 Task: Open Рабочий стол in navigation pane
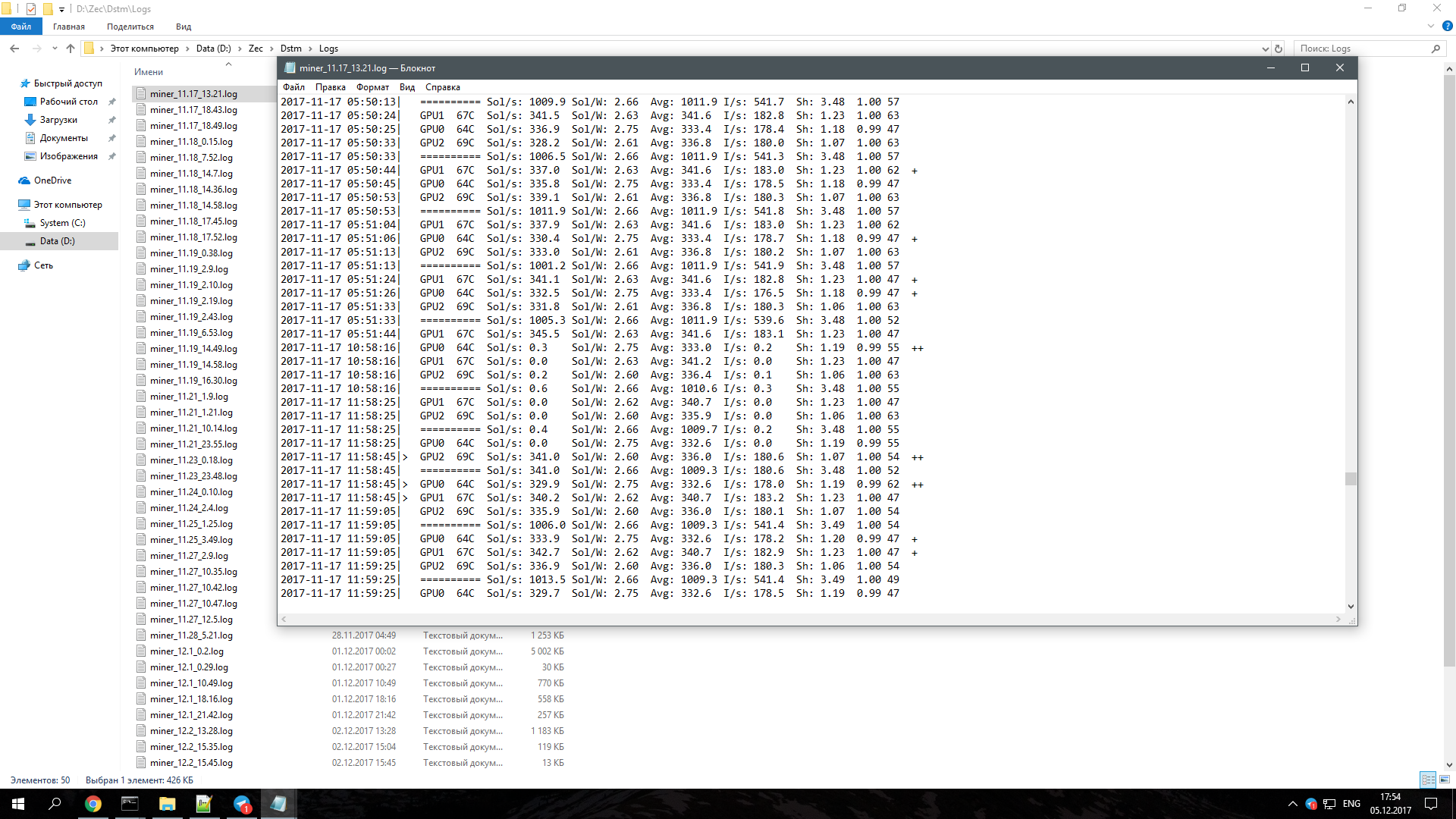[68, 102]
